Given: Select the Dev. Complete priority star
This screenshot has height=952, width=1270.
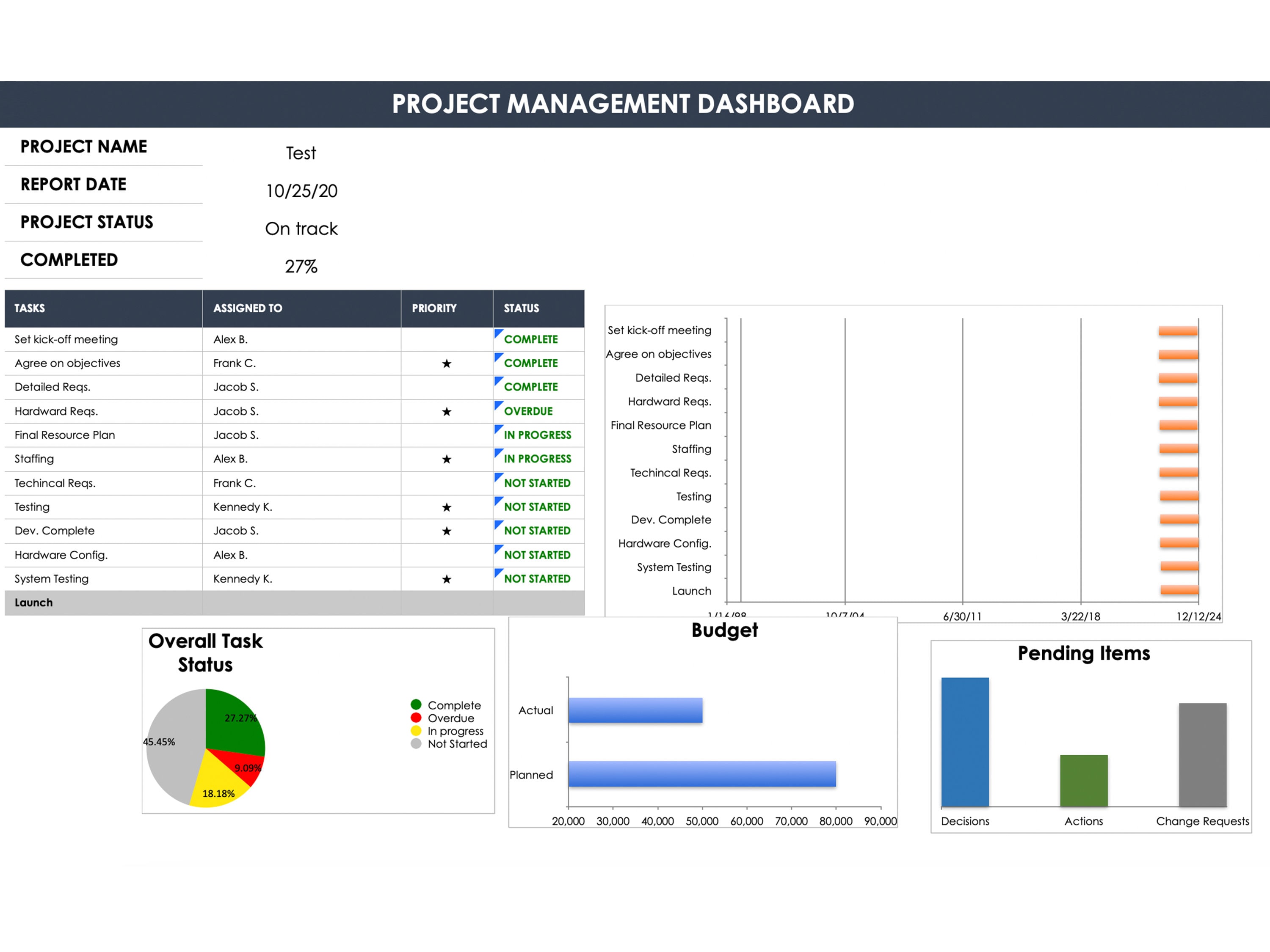Looking at the screenshot, I should pyautogui.click(x=446, y=531).
